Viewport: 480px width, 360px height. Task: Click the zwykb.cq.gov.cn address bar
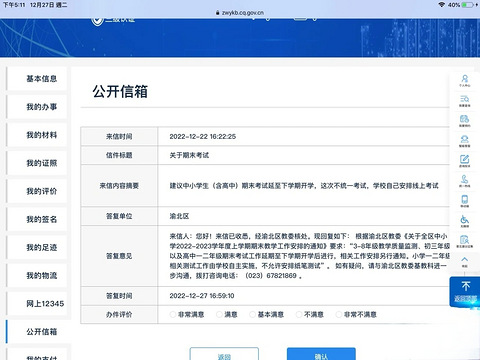click(240, 13)
